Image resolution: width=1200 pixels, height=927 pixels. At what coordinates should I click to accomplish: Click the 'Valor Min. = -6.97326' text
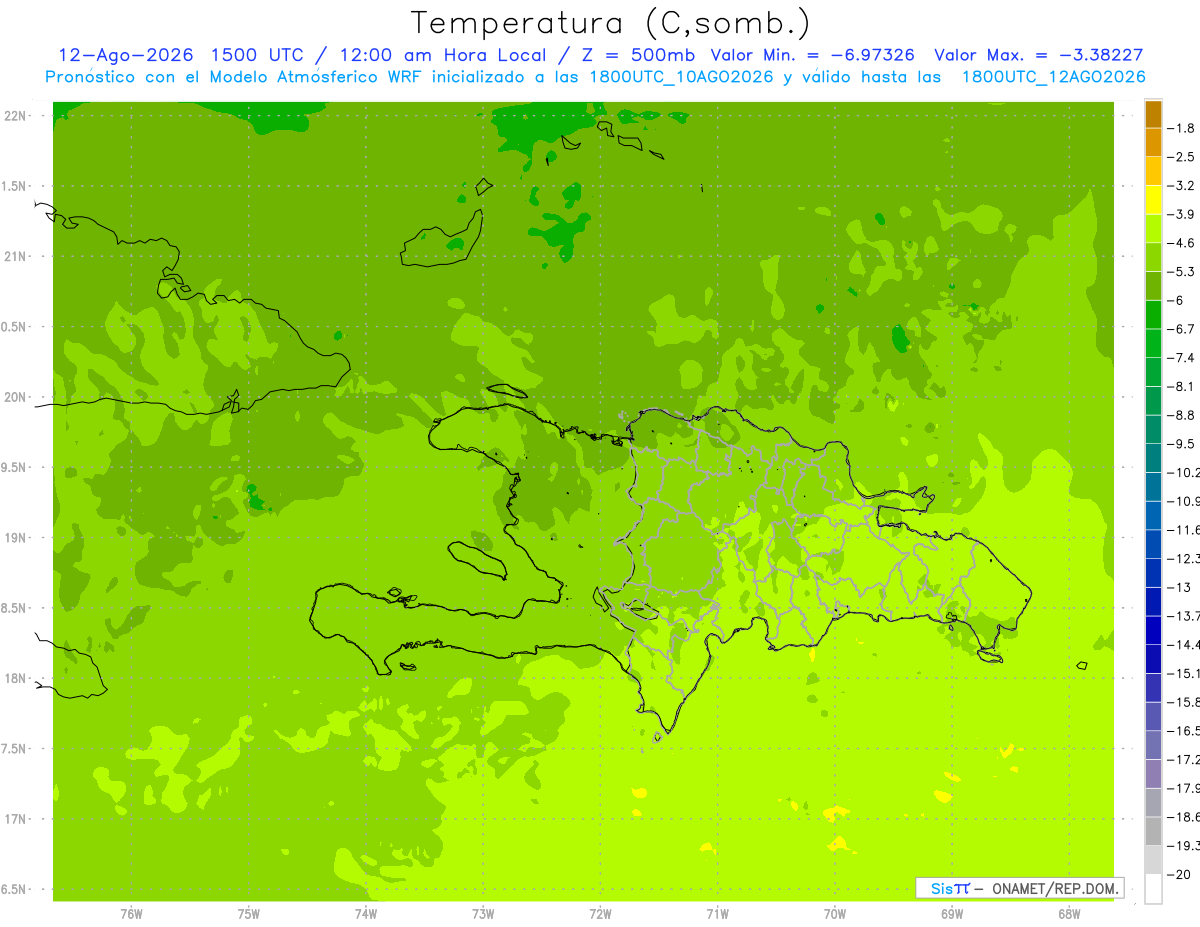click(x=813, y=55)
